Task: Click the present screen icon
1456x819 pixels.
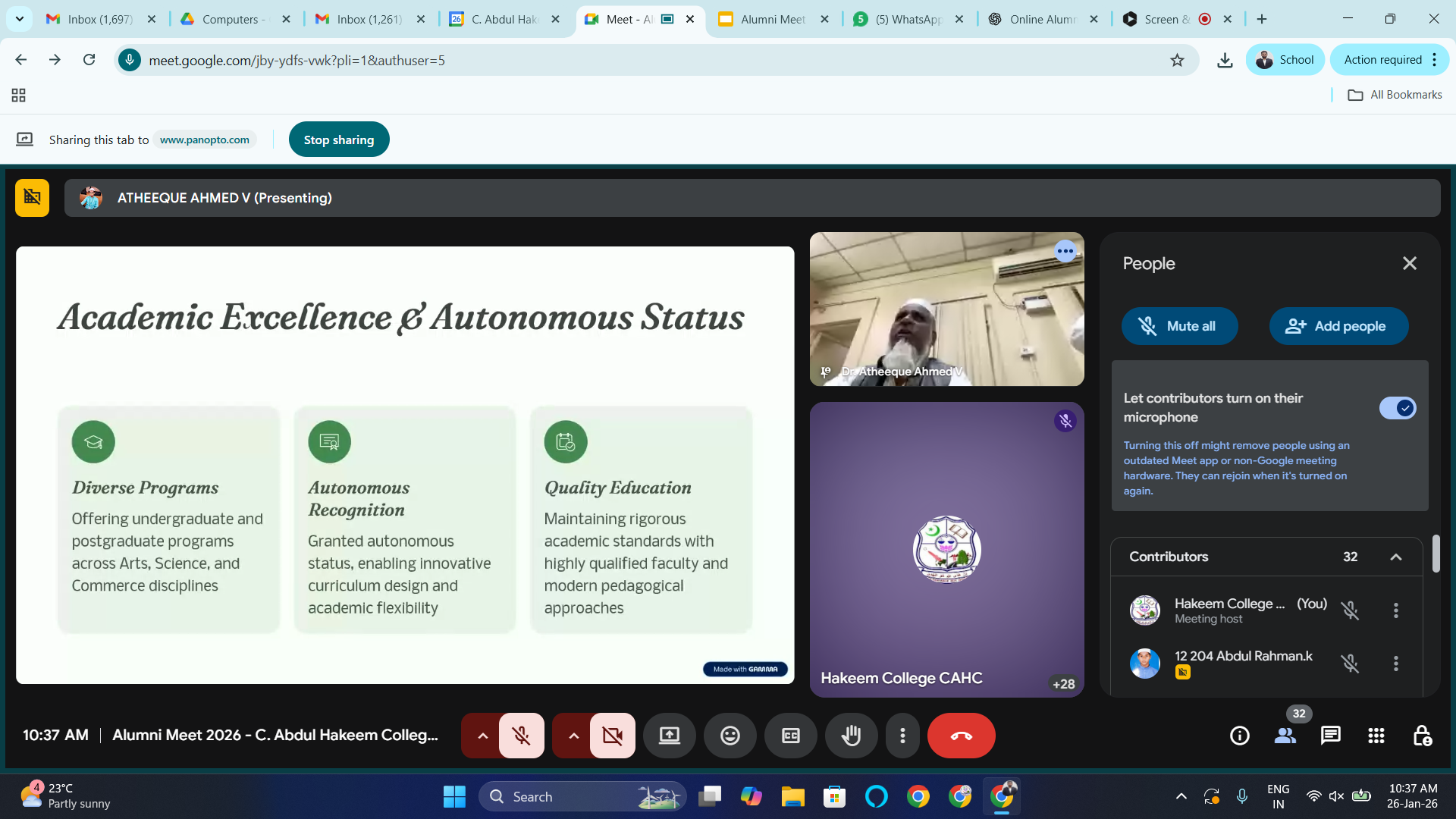Action: click(669, 736)
